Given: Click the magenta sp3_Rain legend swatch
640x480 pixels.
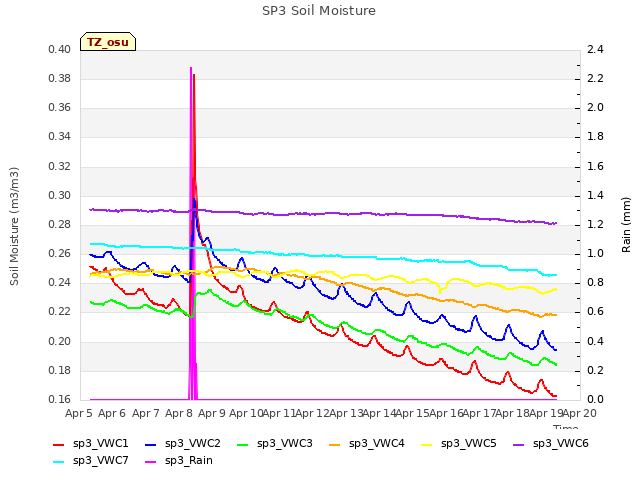Looking at the screenshot, I should [x=151, y=462].
